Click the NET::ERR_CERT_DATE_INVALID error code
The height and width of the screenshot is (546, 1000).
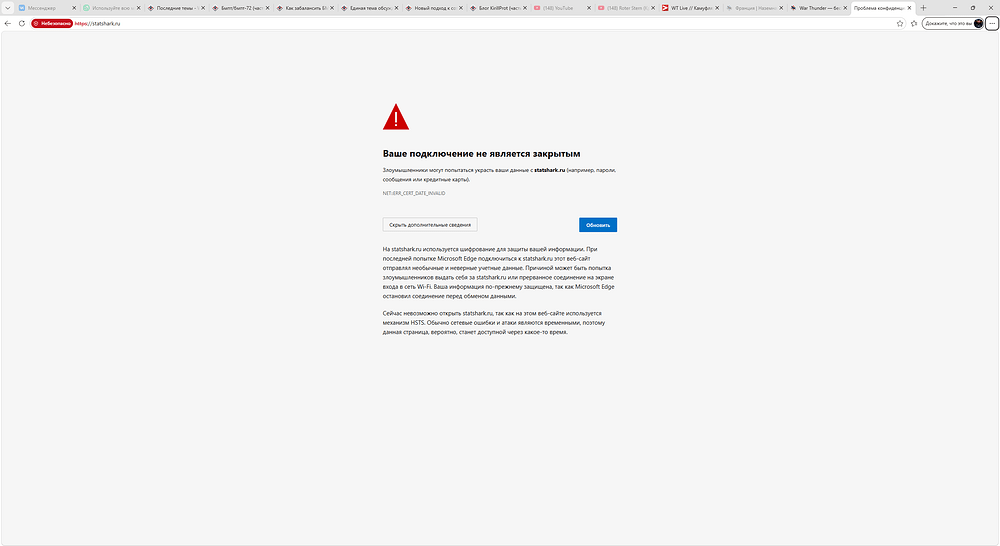(x=413, y=192)
